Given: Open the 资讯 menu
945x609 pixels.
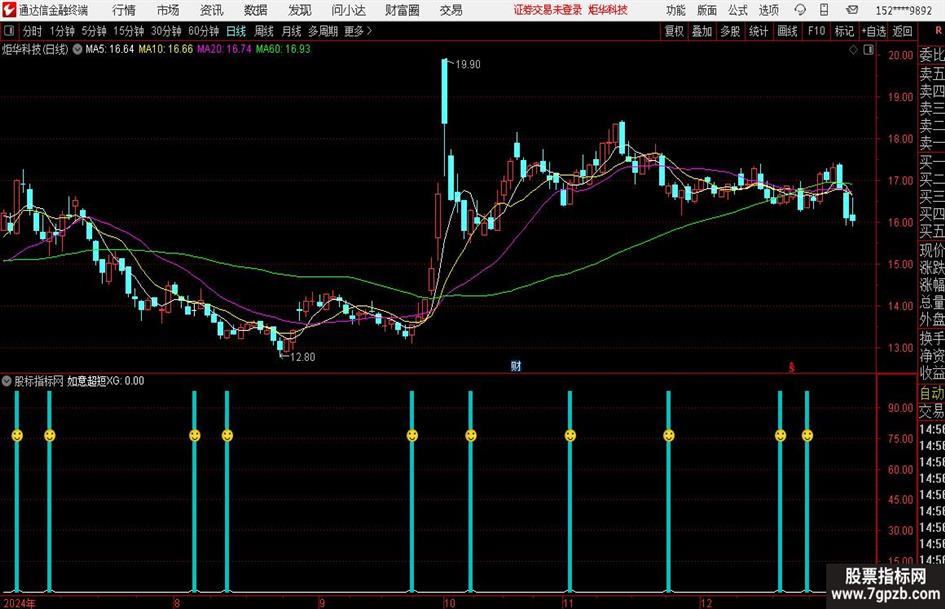Looking at the screenshot, I should pos(212,10).
